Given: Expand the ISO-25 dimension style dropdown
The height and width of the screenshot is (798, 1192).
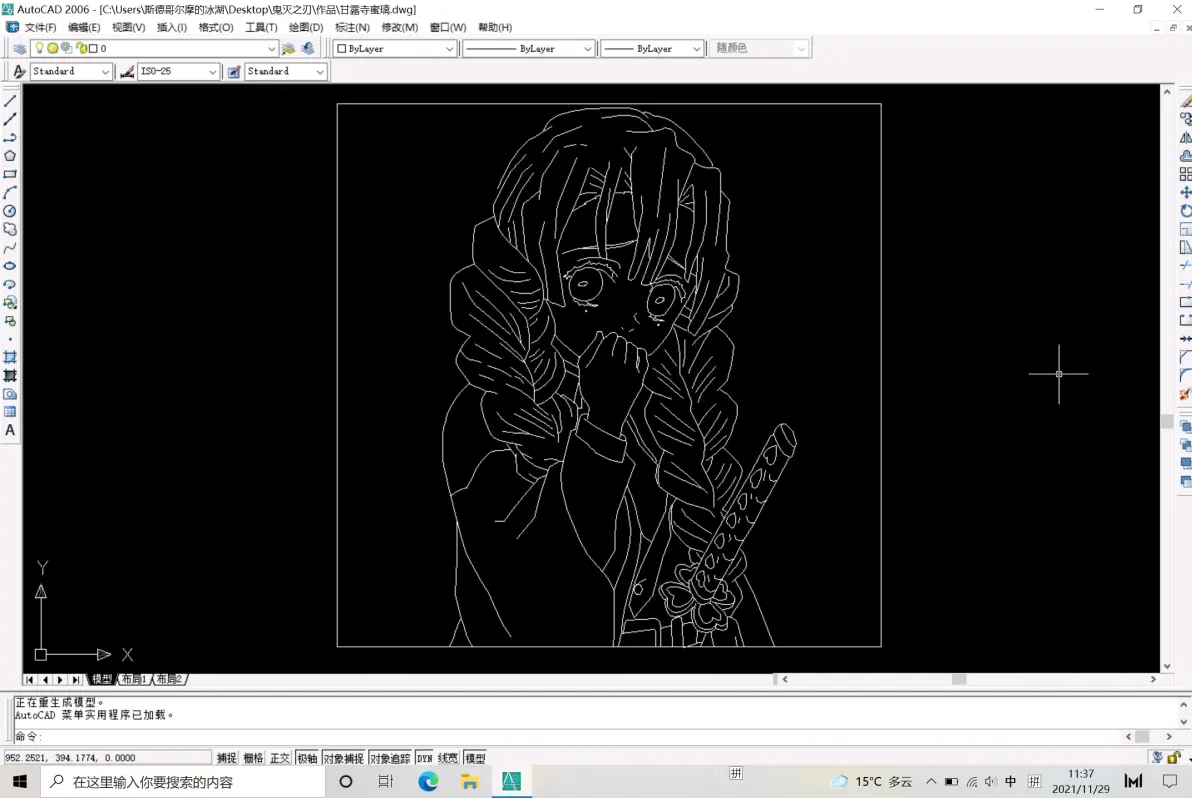Looking at the screenshot, I should tap(212, 71).
